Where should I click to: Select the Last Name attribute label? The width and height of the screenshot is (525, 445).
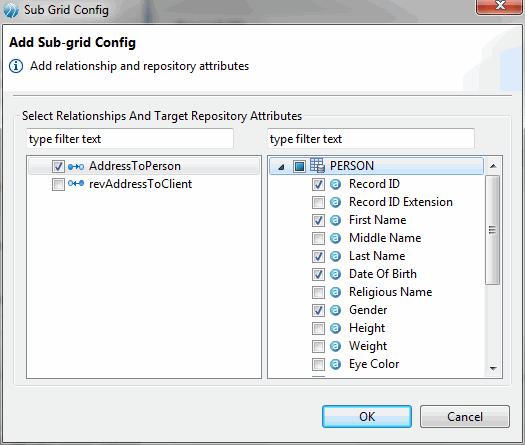coord(377,256)
